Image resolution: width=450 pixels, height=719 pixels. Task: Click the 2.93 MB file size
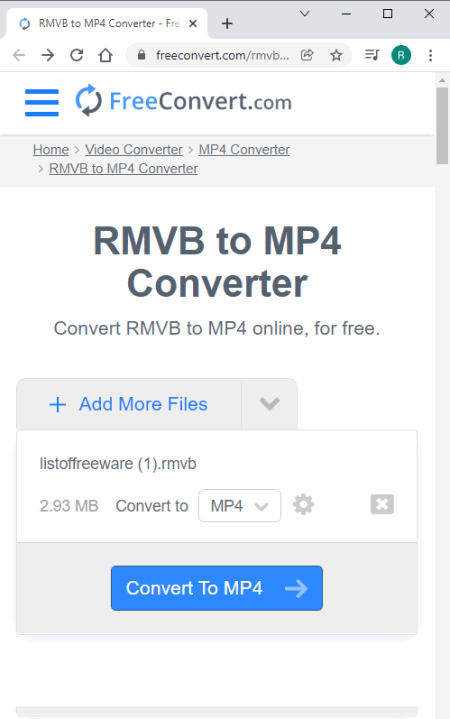coord(69,506)
